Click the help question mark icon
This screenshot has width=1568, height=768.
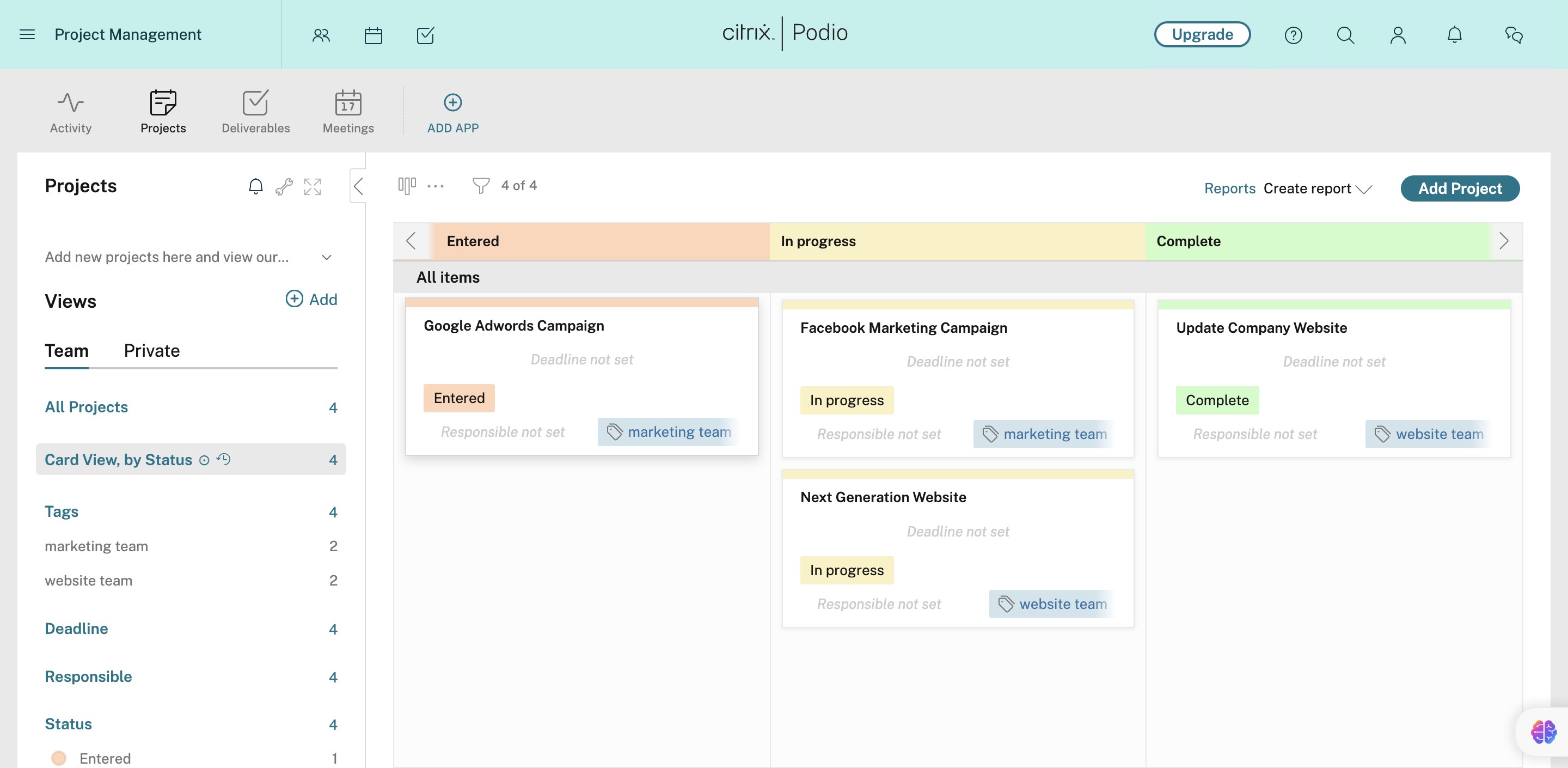click(1293, 35)
